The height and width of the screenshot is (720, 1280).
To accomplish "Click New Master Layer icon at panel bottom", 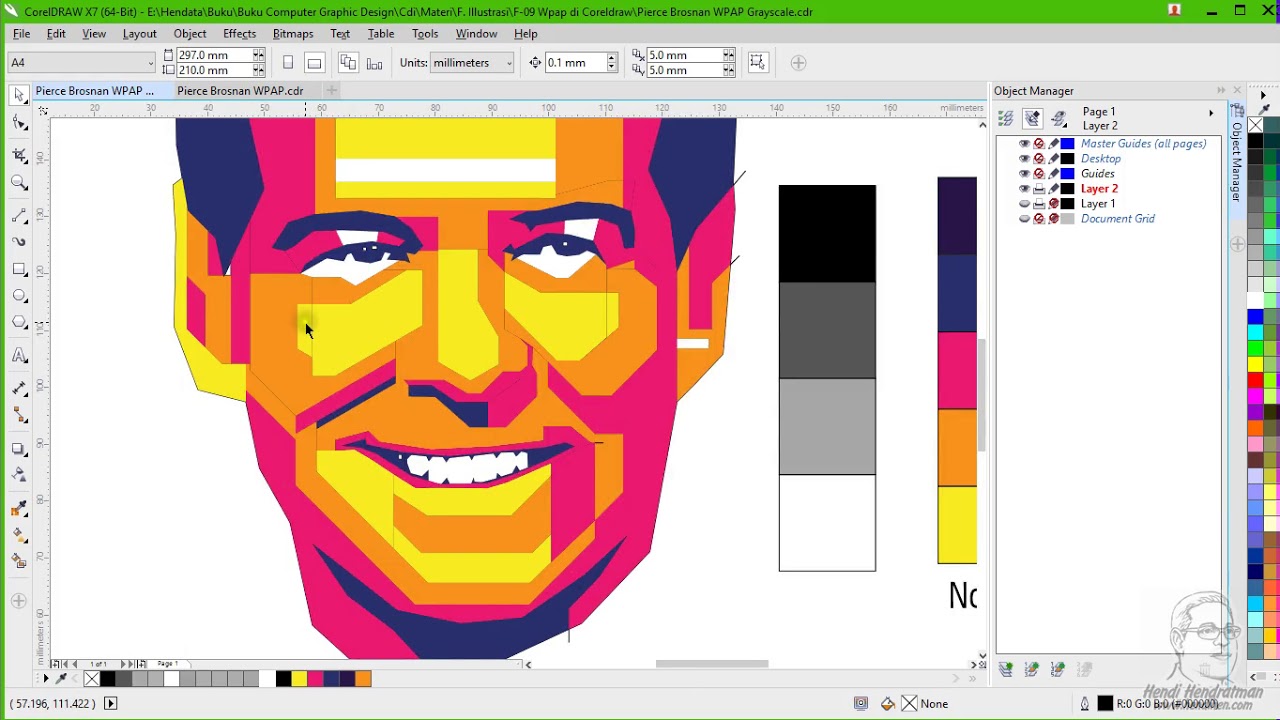I will tap(1032, 669).
